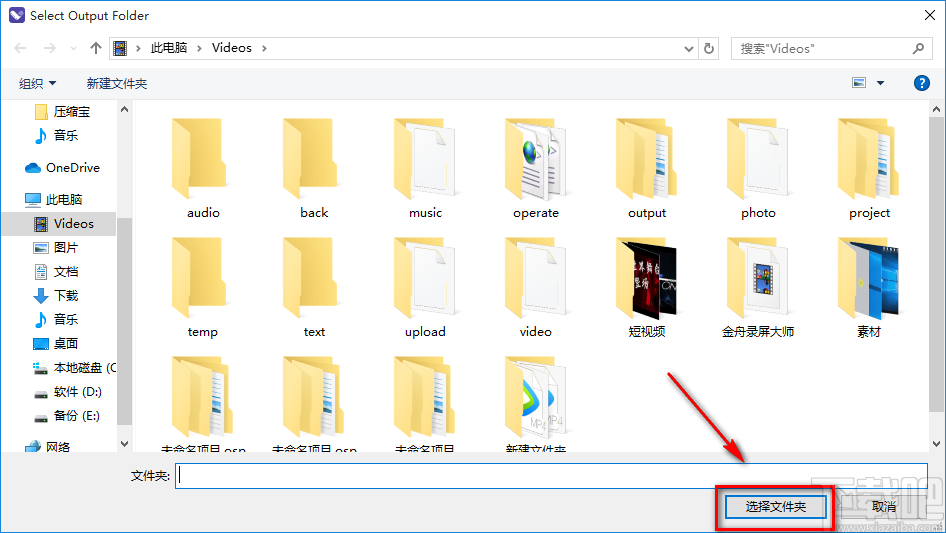The width and height of the screenshot is (946, 533).
Task: Select the temp folder
Action: tap(203, 288)
